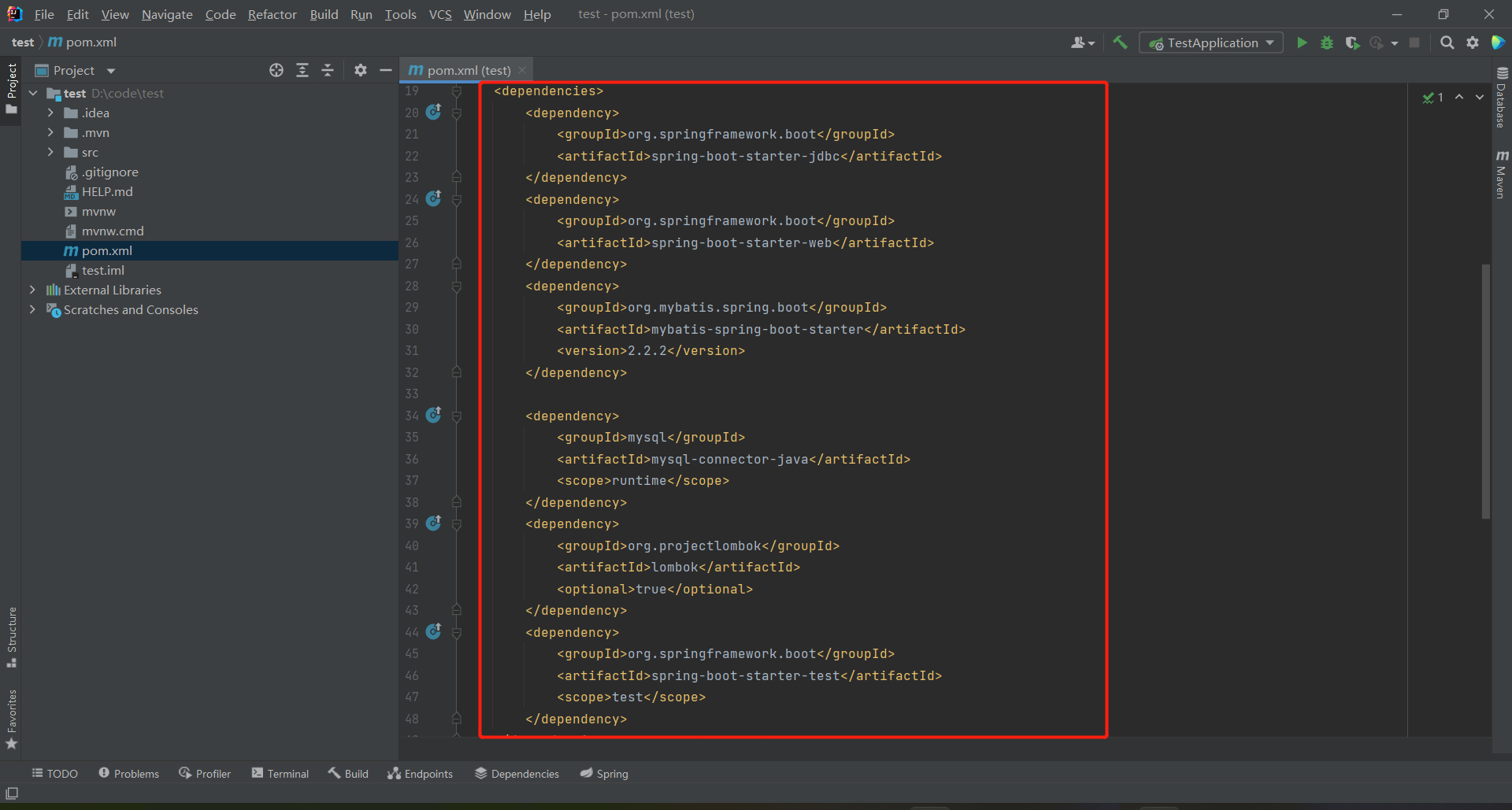Click the gutter dependency icon on line 24
The height and width of the screenshot is (810, 1512).
pyautogui.click(x=434, y=198)
